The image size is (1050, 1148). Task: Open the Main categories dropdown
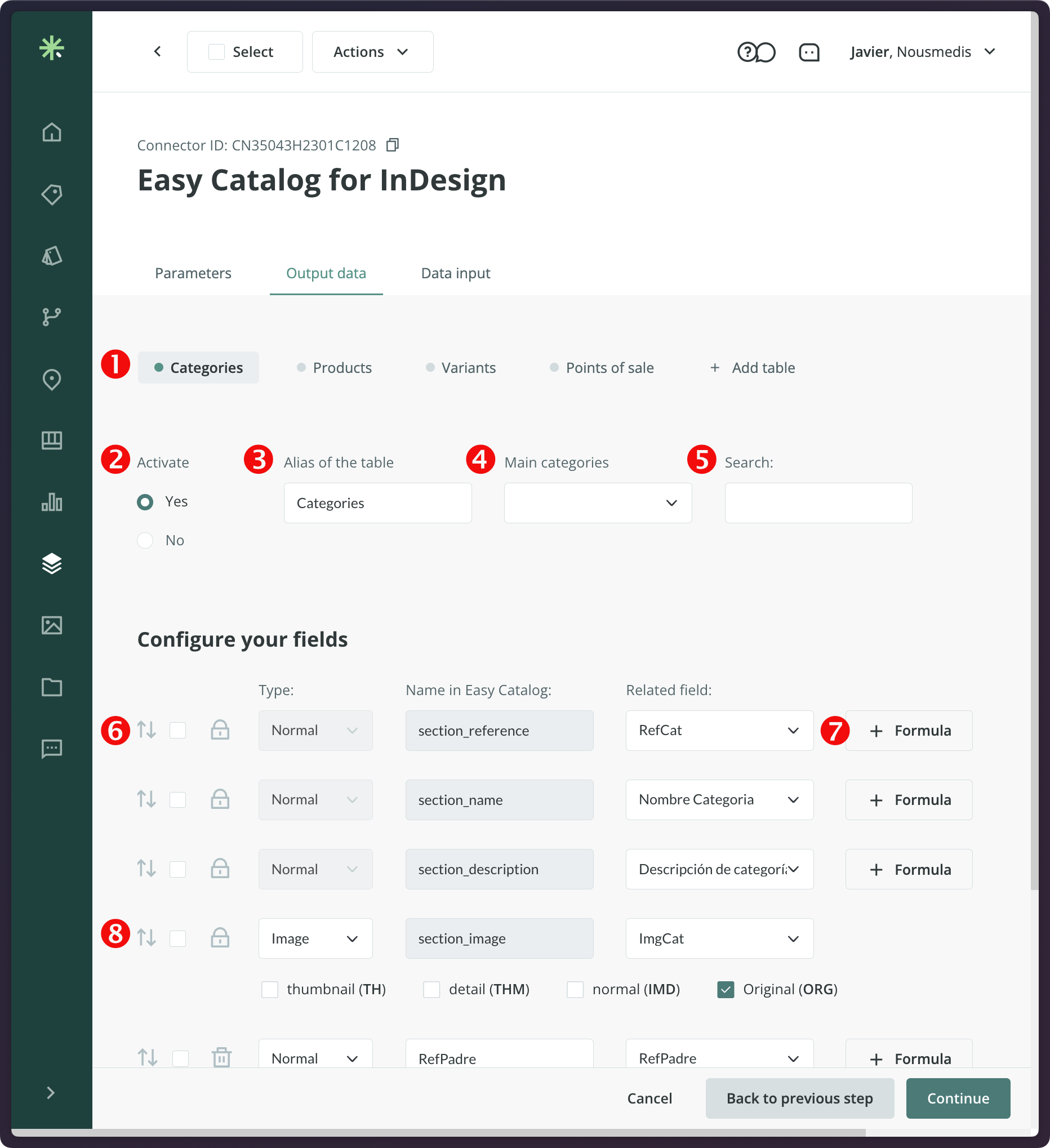[597, 503]
